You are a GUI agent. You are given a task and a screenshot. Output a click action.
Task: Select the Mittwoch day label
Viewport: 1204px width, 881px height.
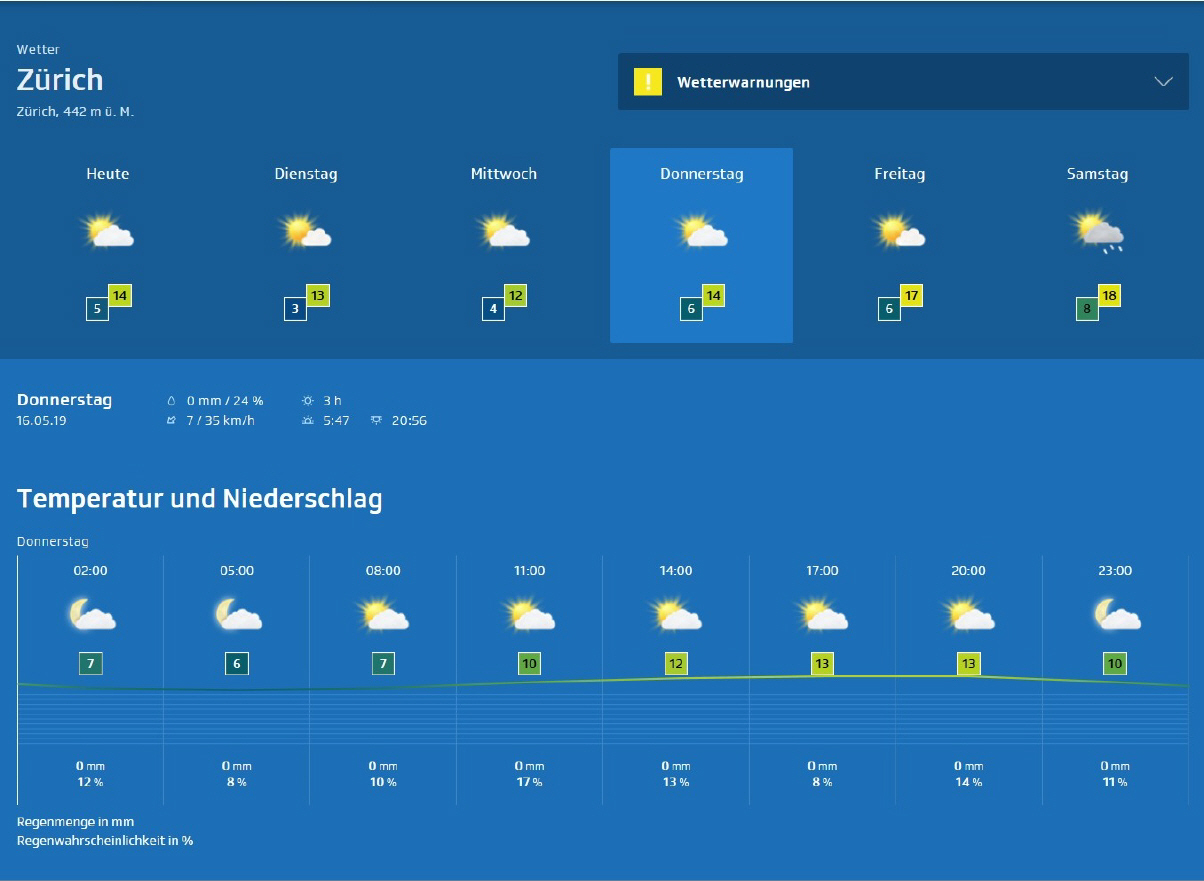tap(504, 174)
